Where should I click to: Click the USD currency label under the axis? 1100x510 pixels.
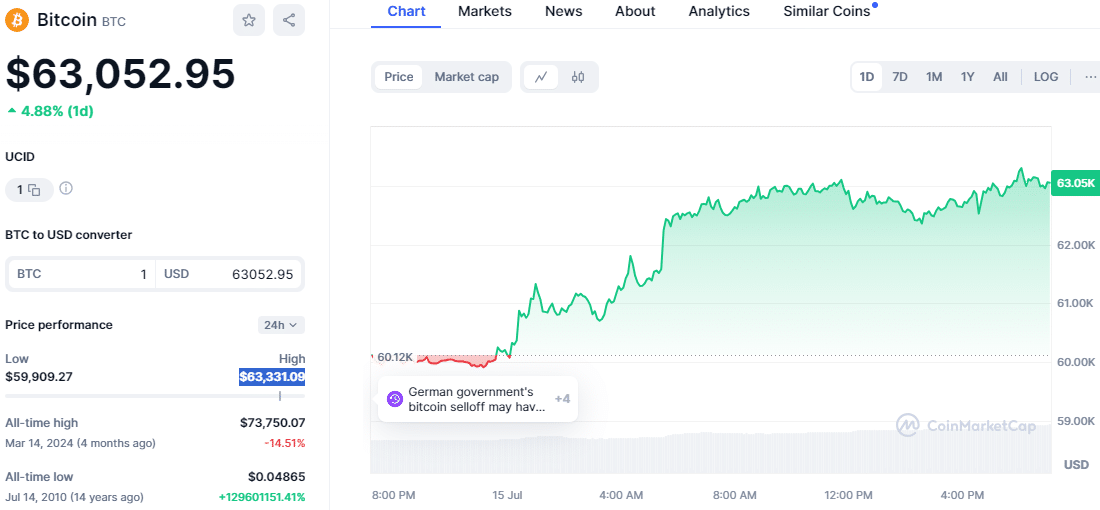pos(1076,464)
